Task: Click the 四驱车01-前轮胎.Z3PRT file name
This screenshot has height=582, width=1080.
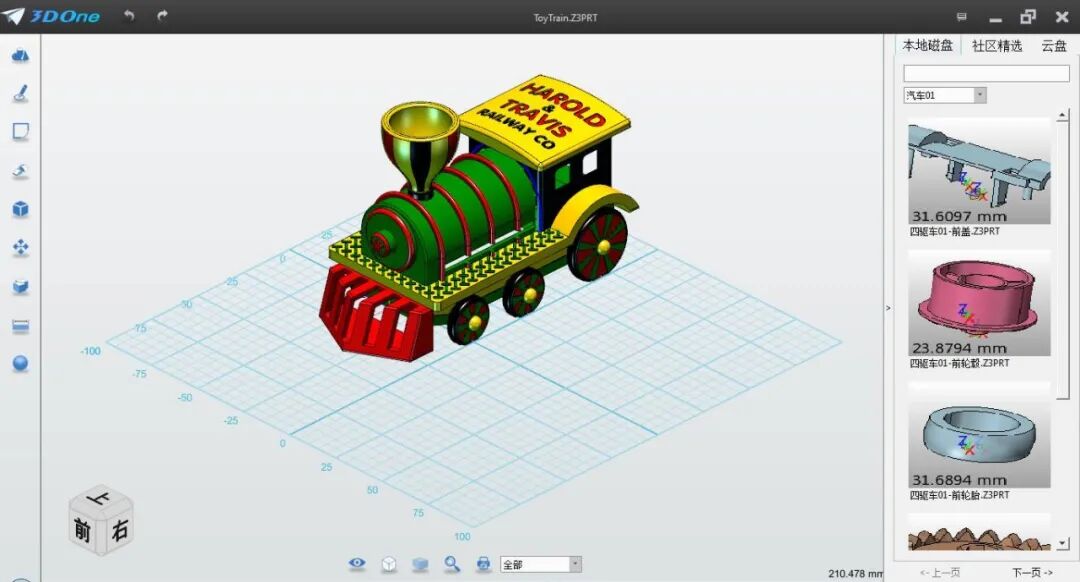Action: pyautogui.click(x=959, y=495)
